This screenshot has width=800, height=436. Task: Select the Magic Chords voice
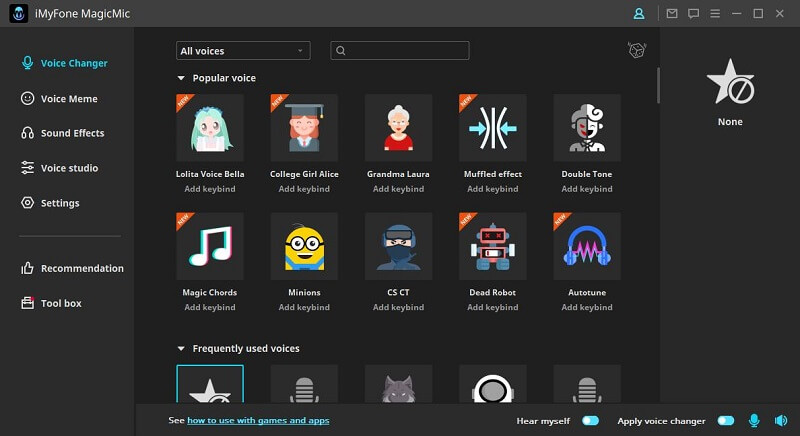pos(210,246)
